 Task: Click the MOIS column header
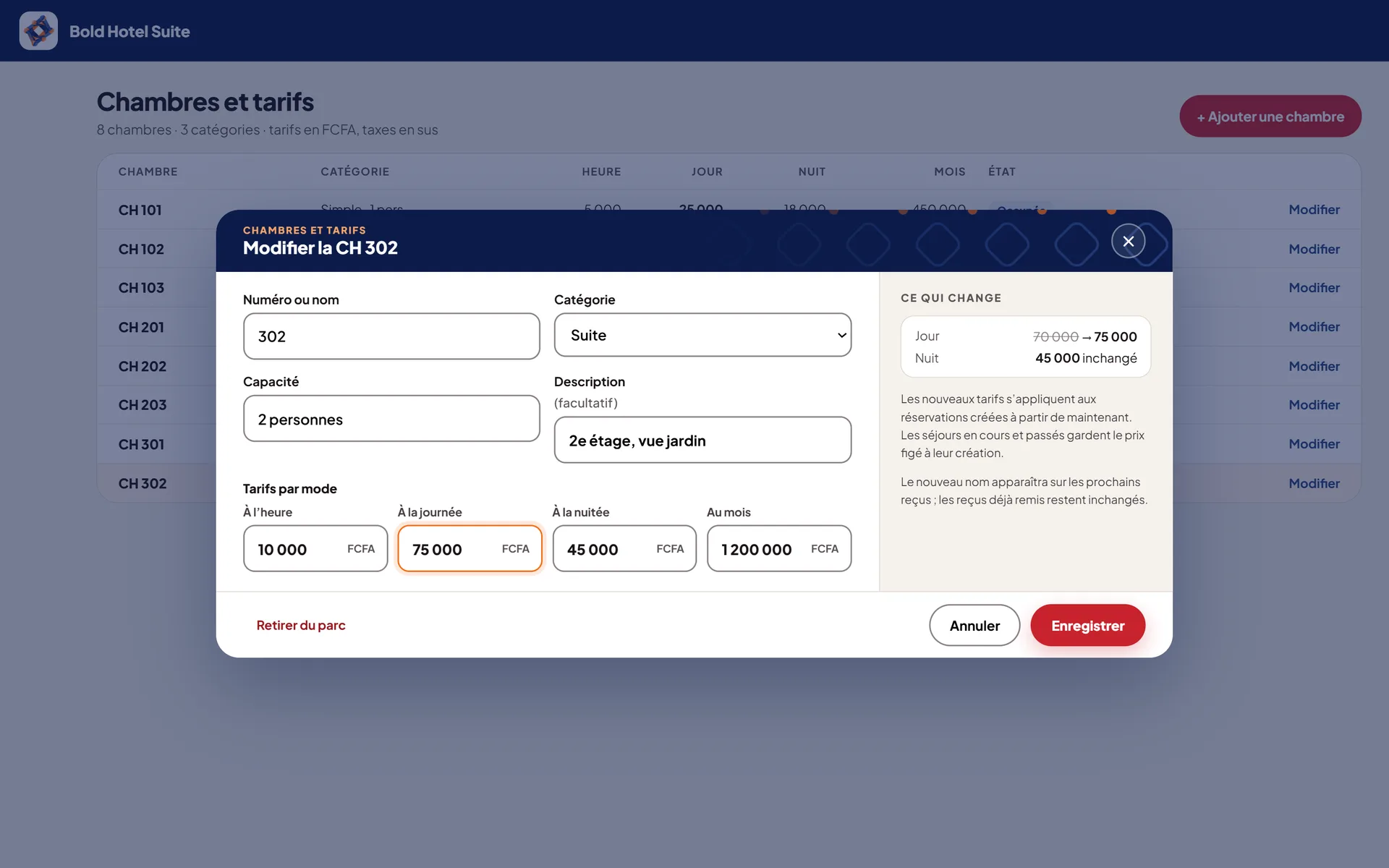pyautogui.click(x=949, y=171)
